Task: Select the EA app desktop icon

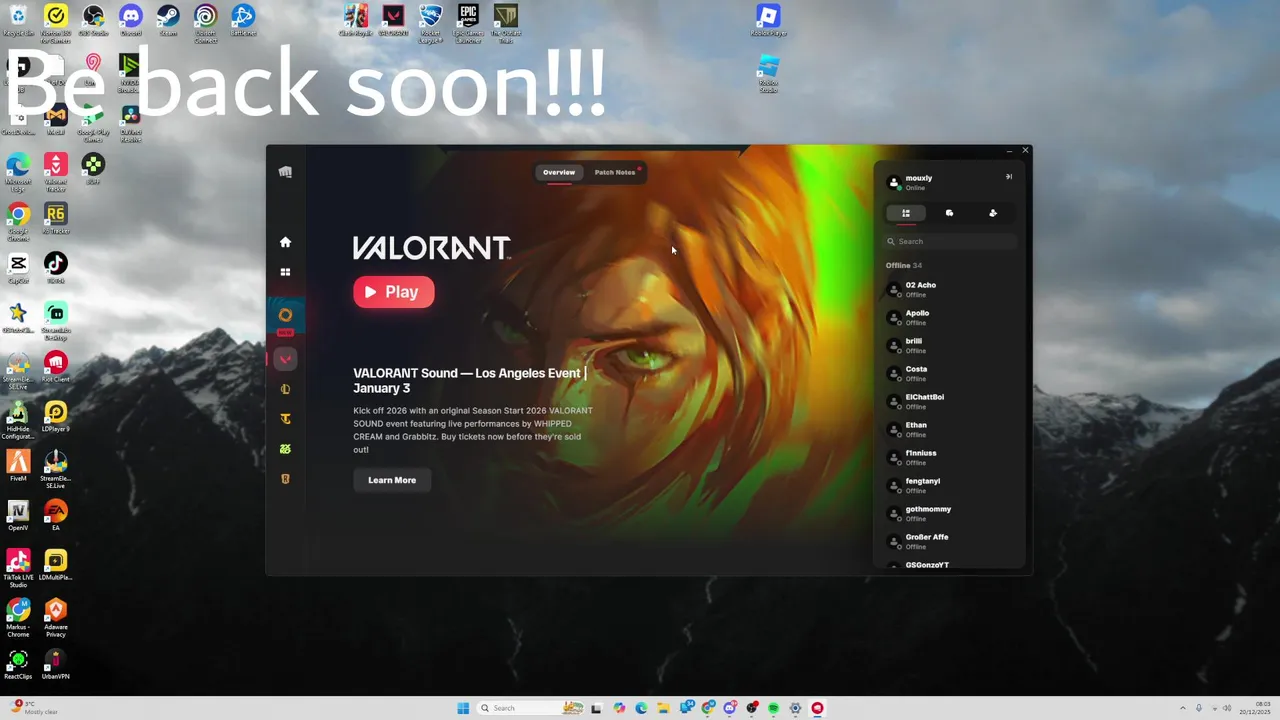Action: 56,515
